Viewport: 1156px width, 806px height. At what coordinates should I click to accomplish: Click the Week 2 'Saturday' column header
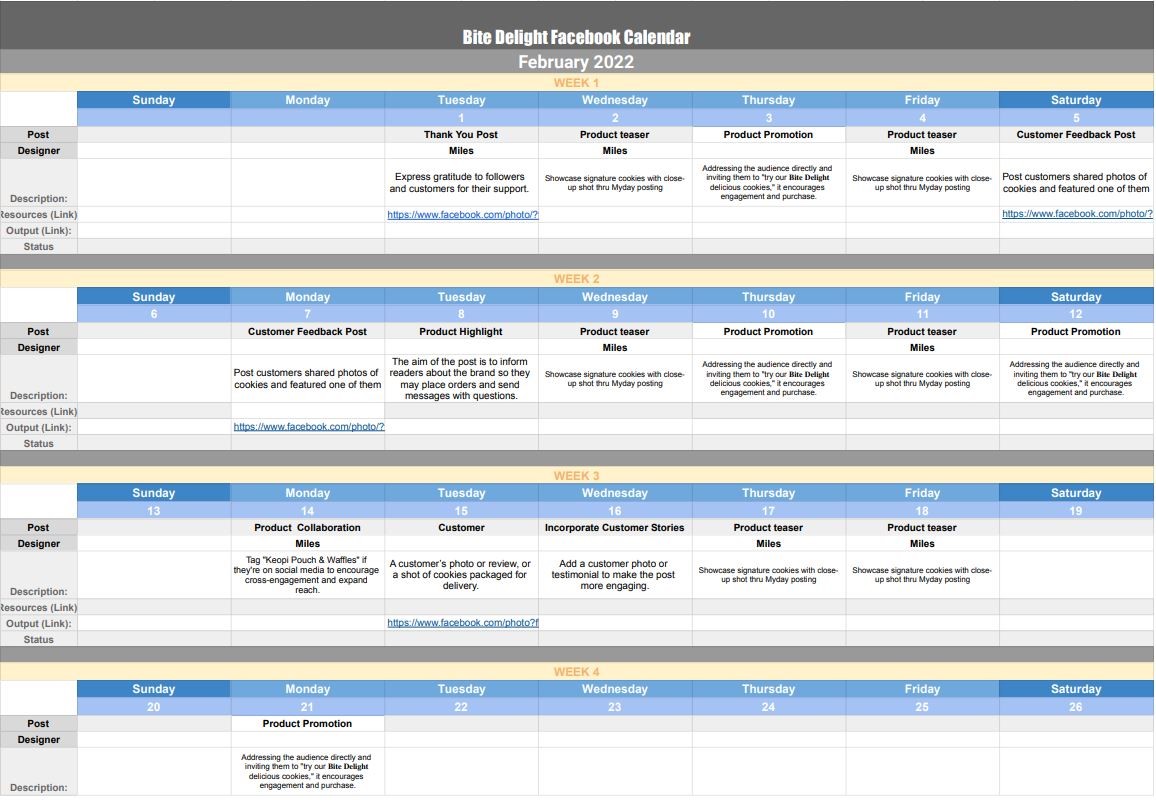(1076, 296)
